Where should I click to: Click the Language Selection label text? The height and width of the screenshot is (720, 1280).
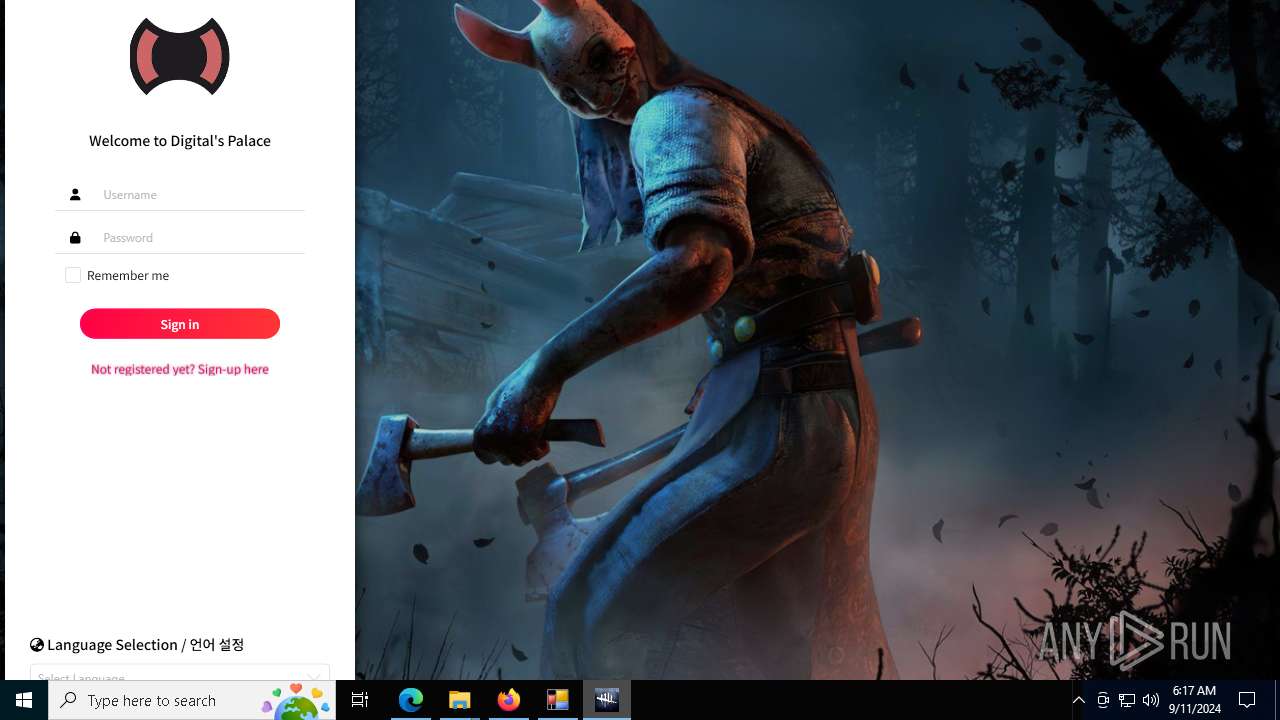pyautogui.click(x=146, y=645)
